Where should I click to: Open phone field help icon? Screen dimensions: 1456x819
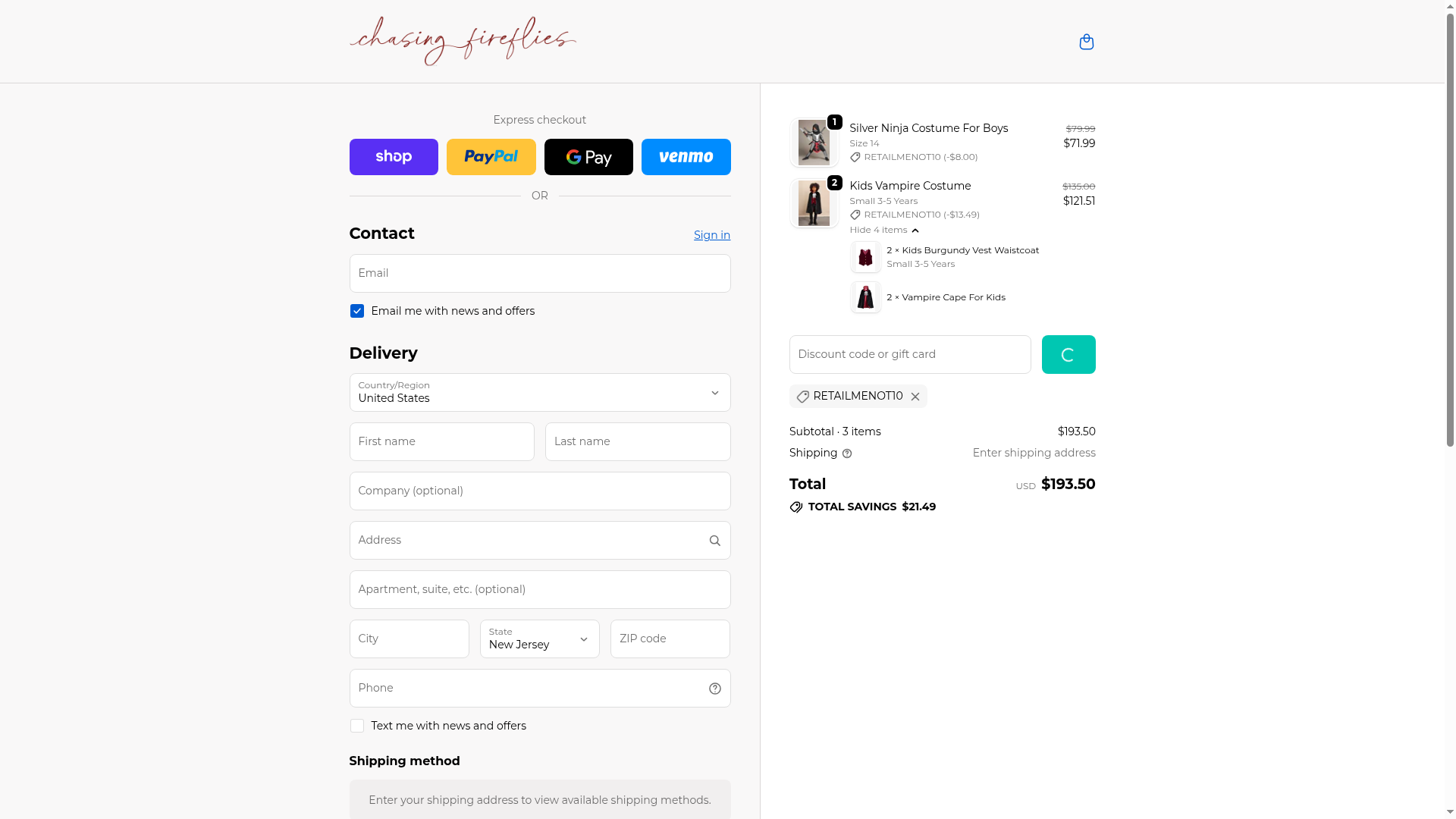pyautogui.click(x=715, y=689)
